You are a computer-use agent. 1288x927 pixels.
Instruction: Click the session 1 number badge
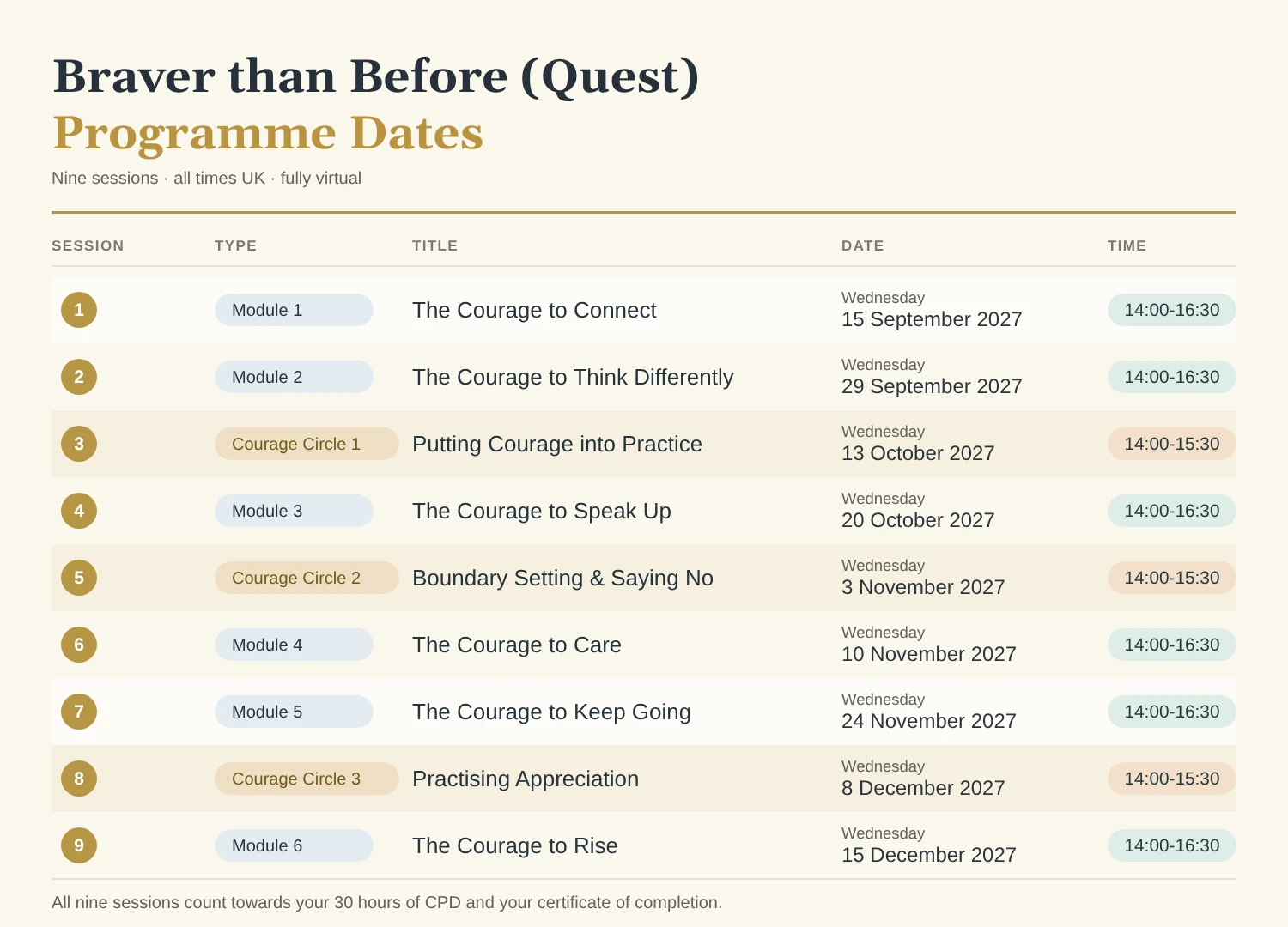coord(79,310)
